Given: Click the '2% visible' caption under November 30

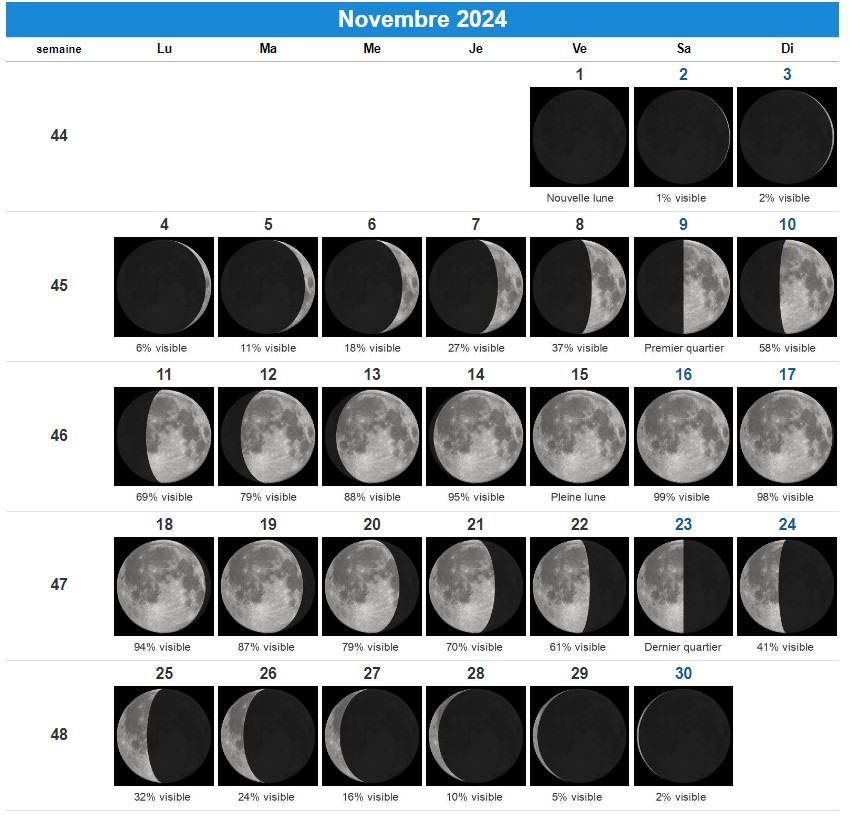Looking at the screenshot, I should (x=681, y=797).
